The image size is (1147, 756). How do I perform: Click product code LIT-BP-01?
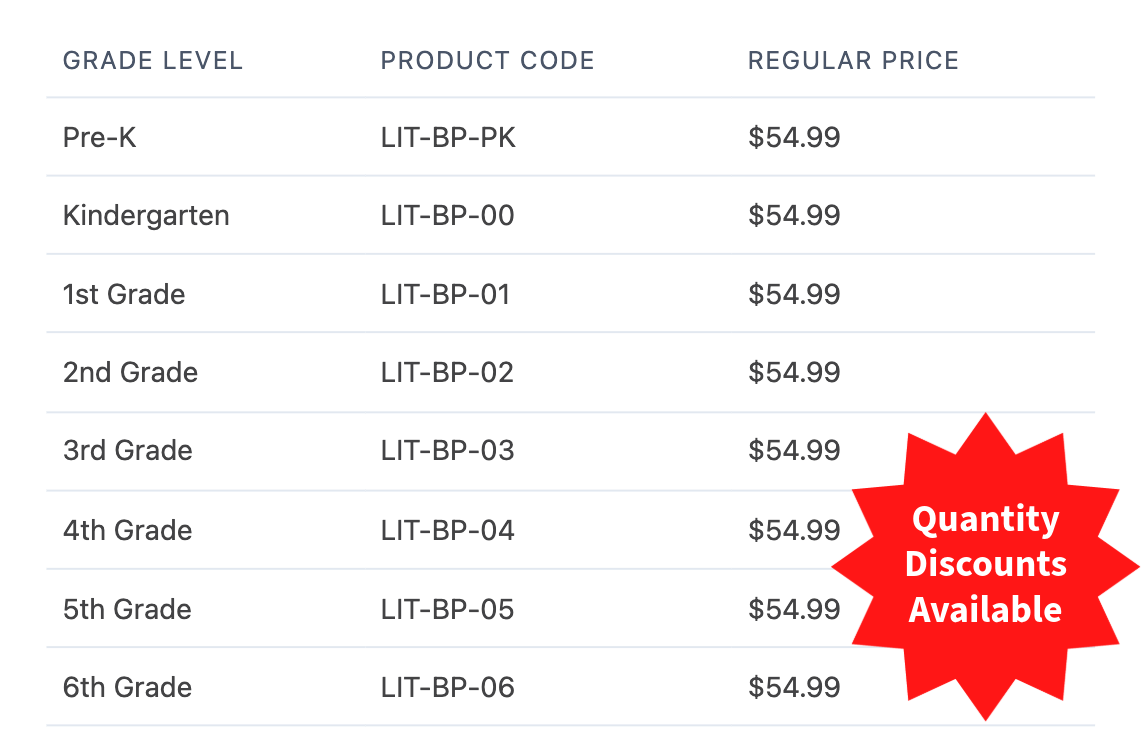point(445,294)
